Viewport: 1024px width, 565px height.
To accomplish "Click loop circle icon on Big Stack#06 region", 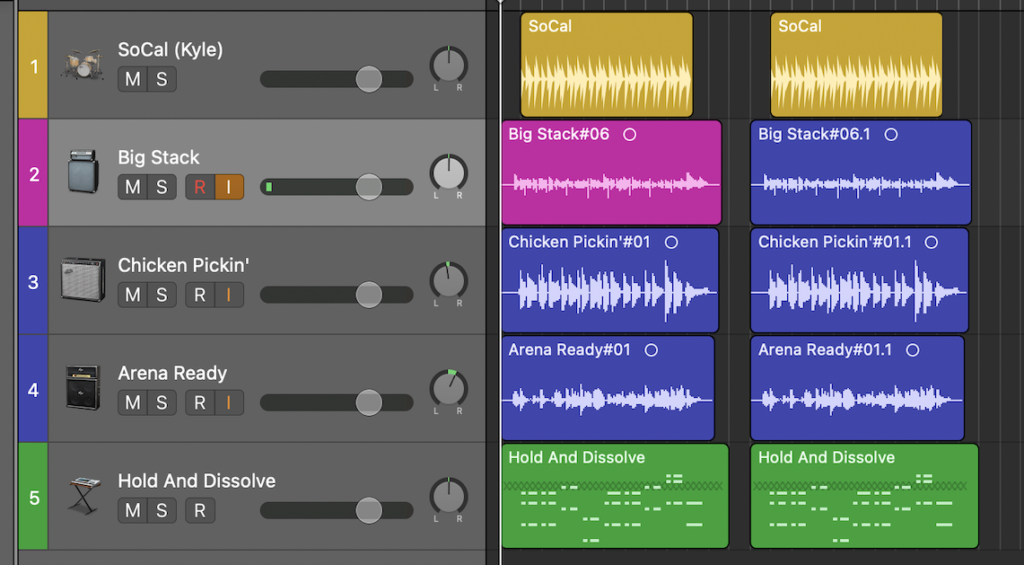I will tap(630, 135).
